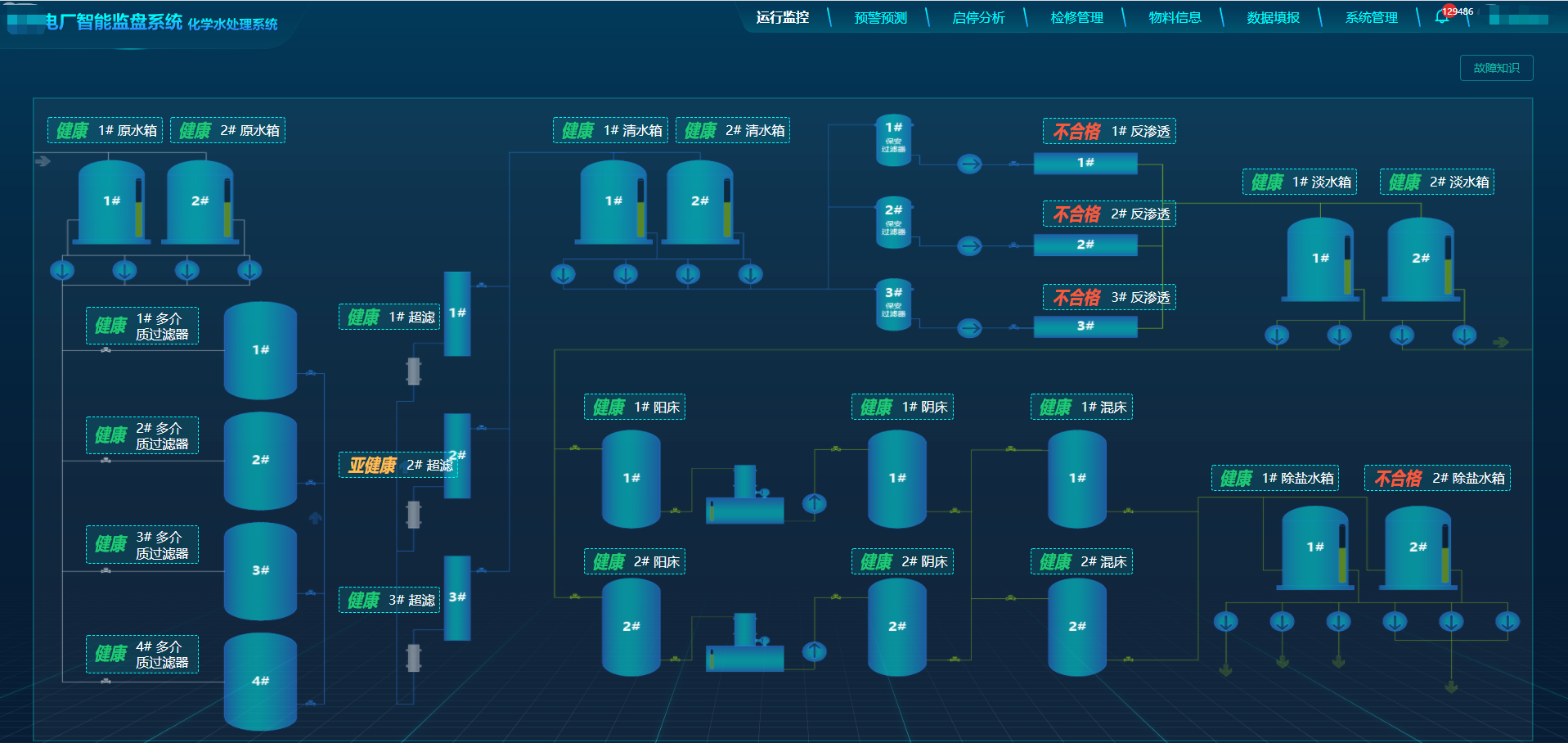Click the 3# 多介质过滤器 vessel

pyautogui.click(x=260, y=571)
